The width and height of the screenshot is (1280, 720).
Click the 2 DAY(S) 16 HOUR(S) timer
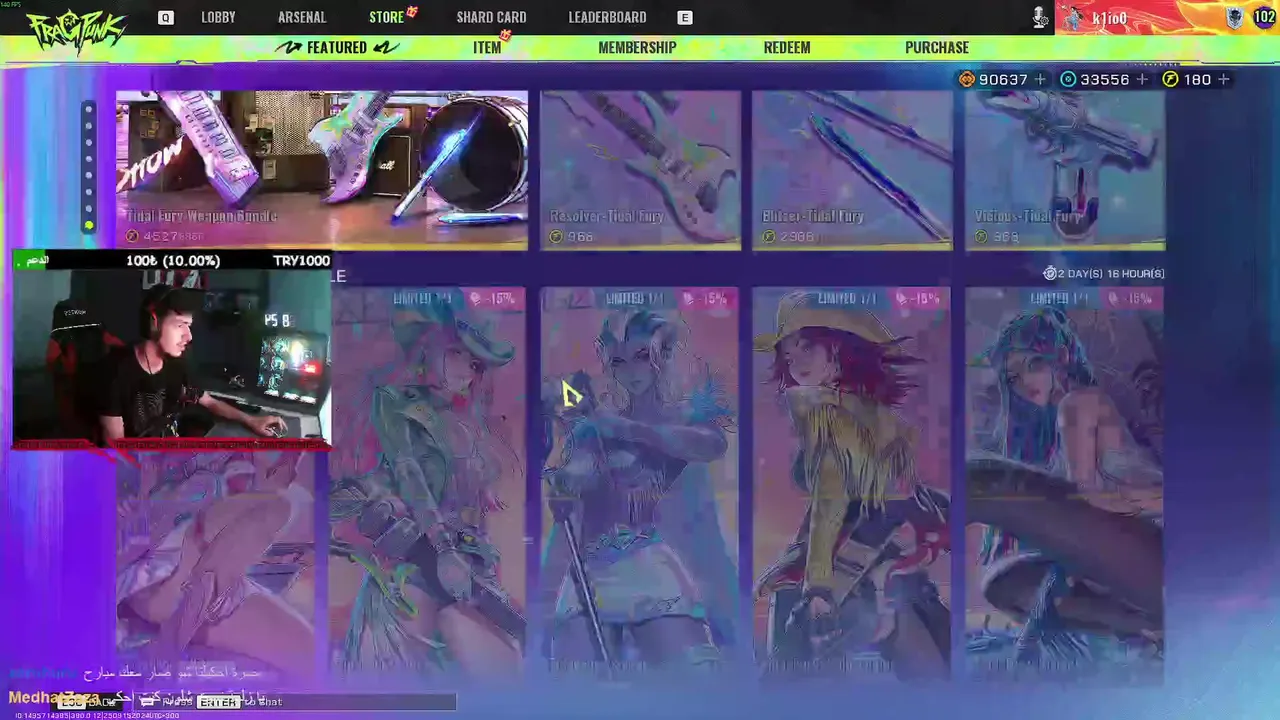click(1104, 273)
